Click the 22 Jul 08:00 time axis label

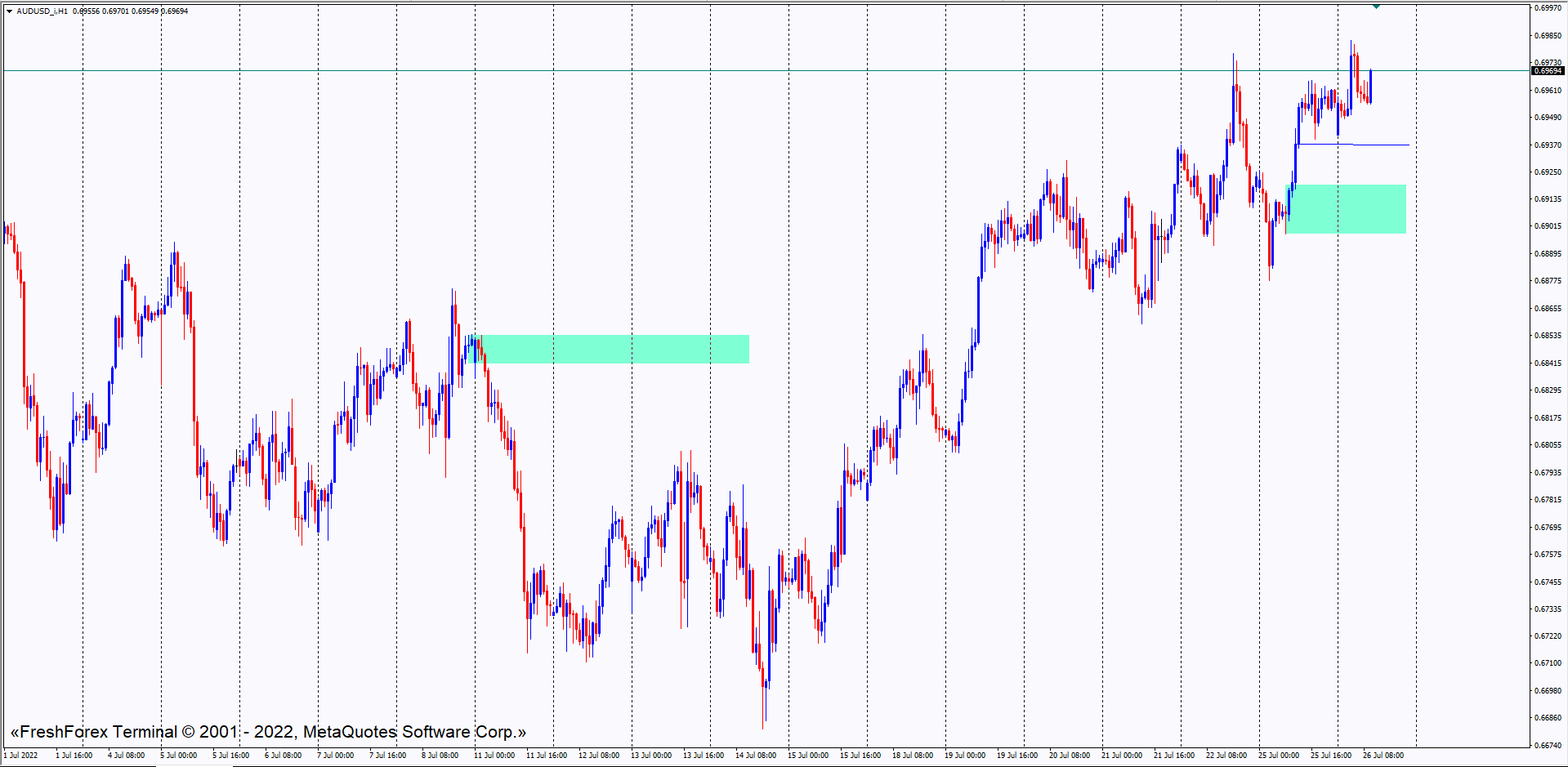tap(1226, 756)
